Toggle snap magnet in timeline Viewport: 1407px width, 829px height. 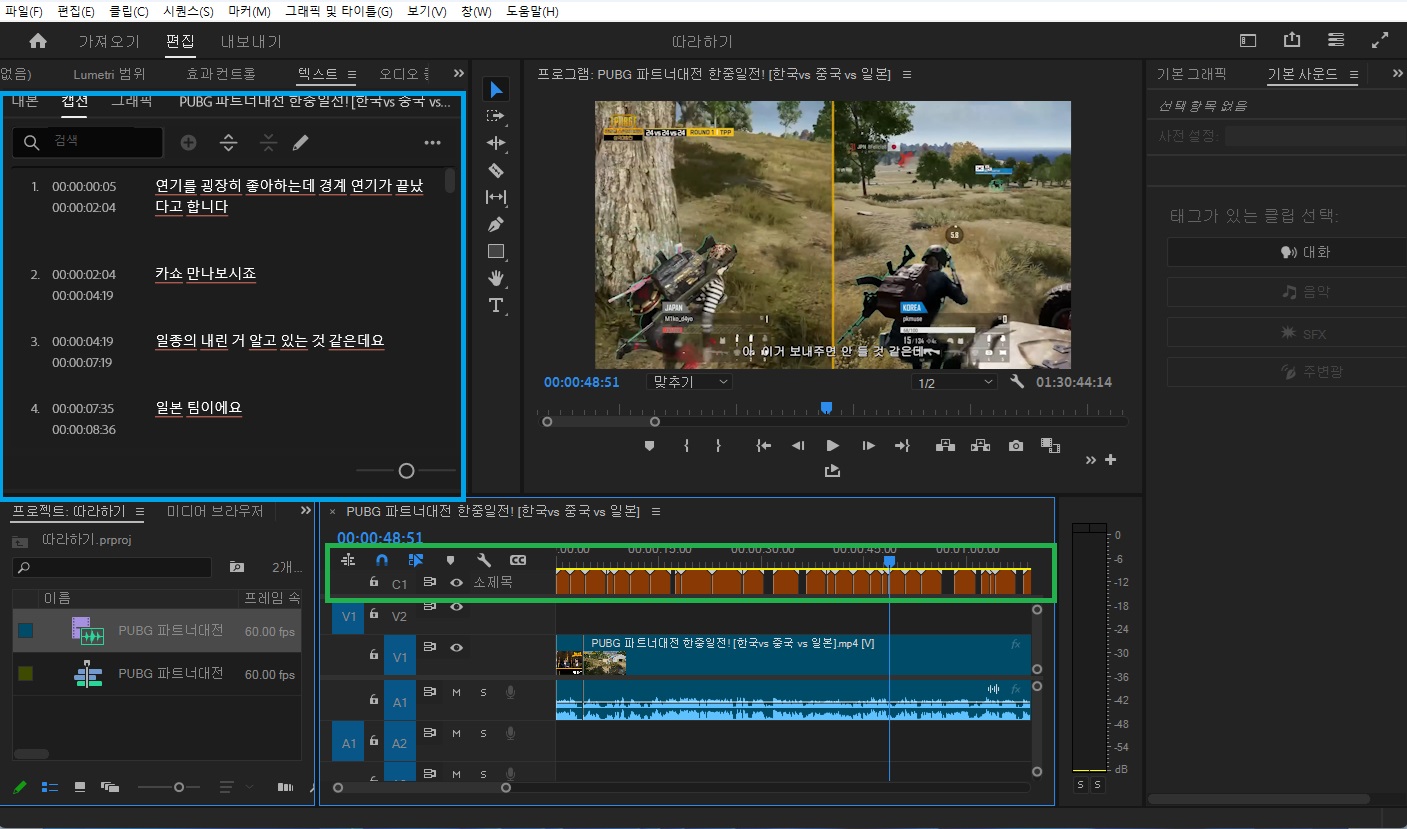point(381,561)
